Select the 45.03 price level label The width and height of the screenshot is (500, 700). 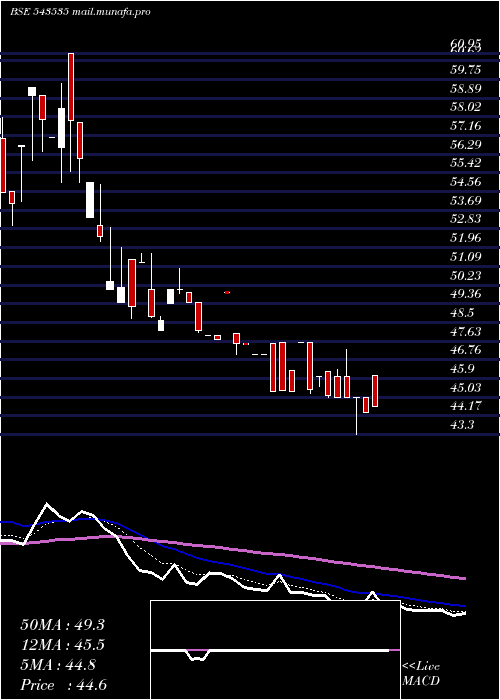click(466, 388)
